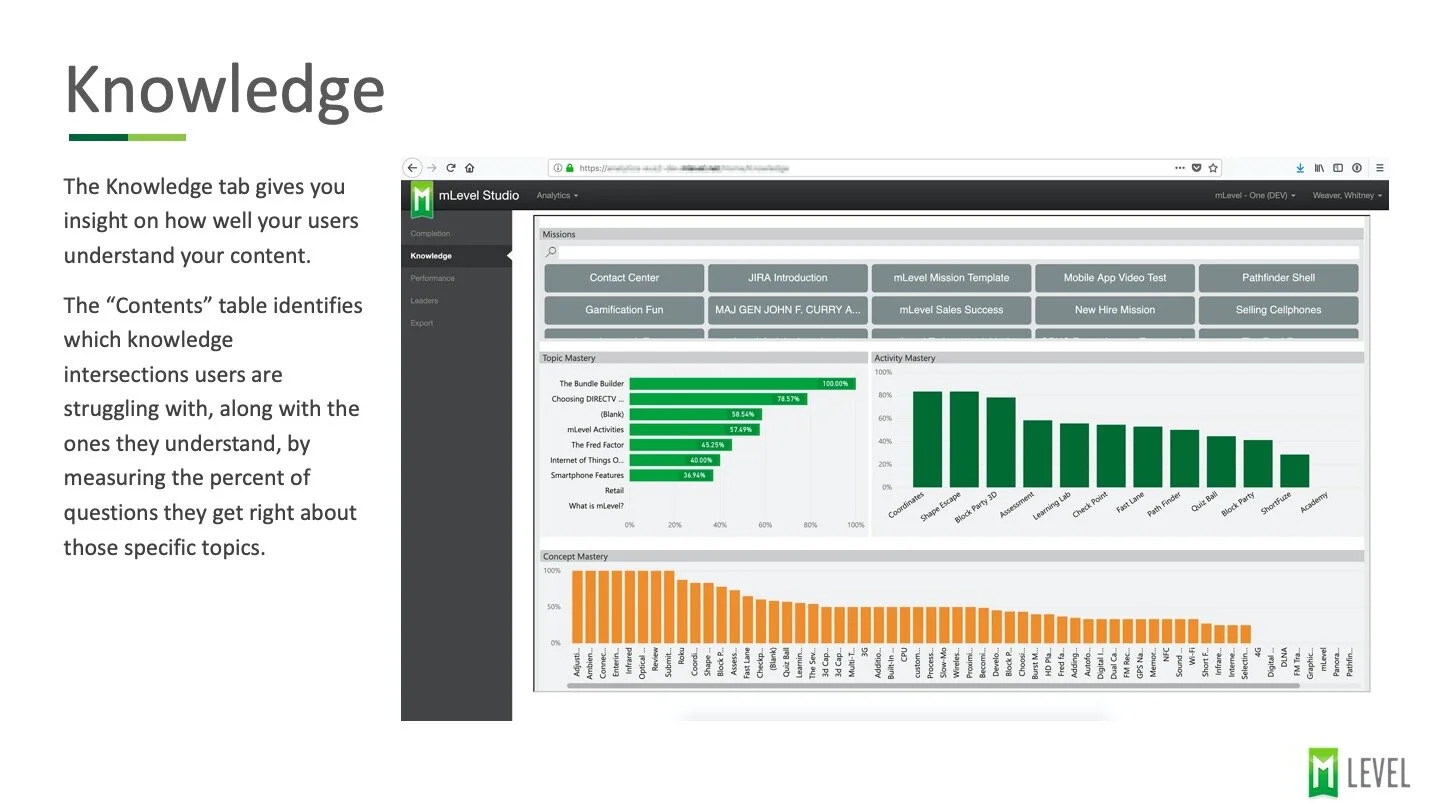Click the Path Finder activity bar

[x=1185, y=458]
